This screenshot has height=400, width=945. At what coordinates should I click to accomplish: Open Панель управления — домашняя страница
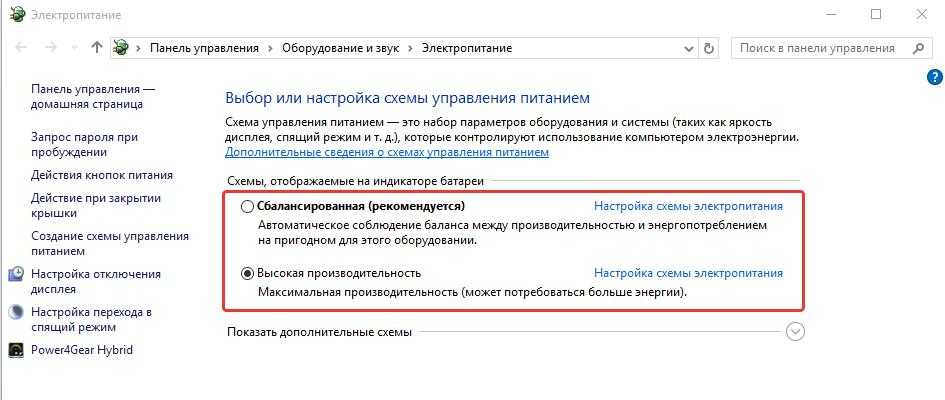(93, 96)
